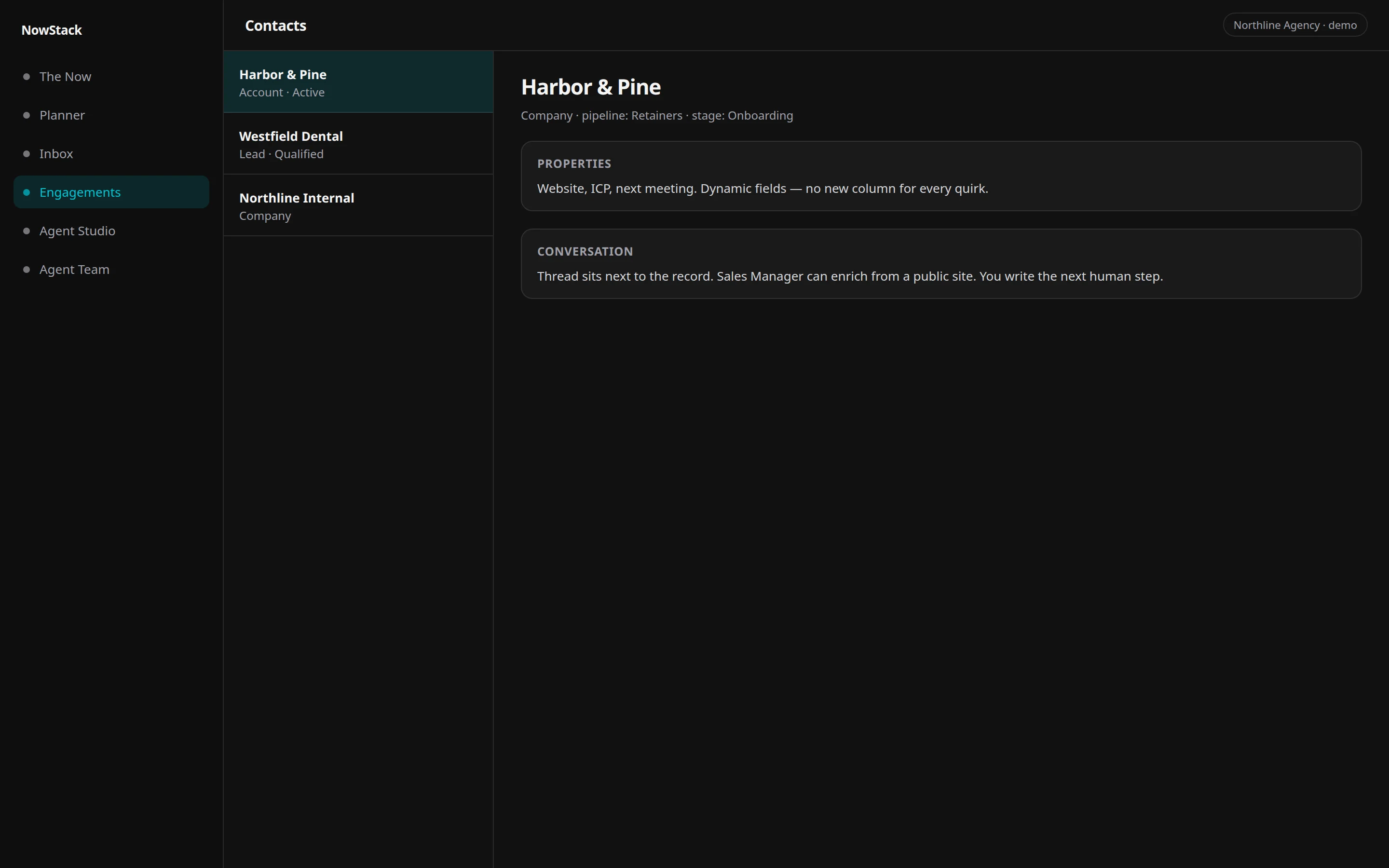This screenshot has width=1389, height=868.
Task: Navigate to Agent Team
Action: pos(111,269)
